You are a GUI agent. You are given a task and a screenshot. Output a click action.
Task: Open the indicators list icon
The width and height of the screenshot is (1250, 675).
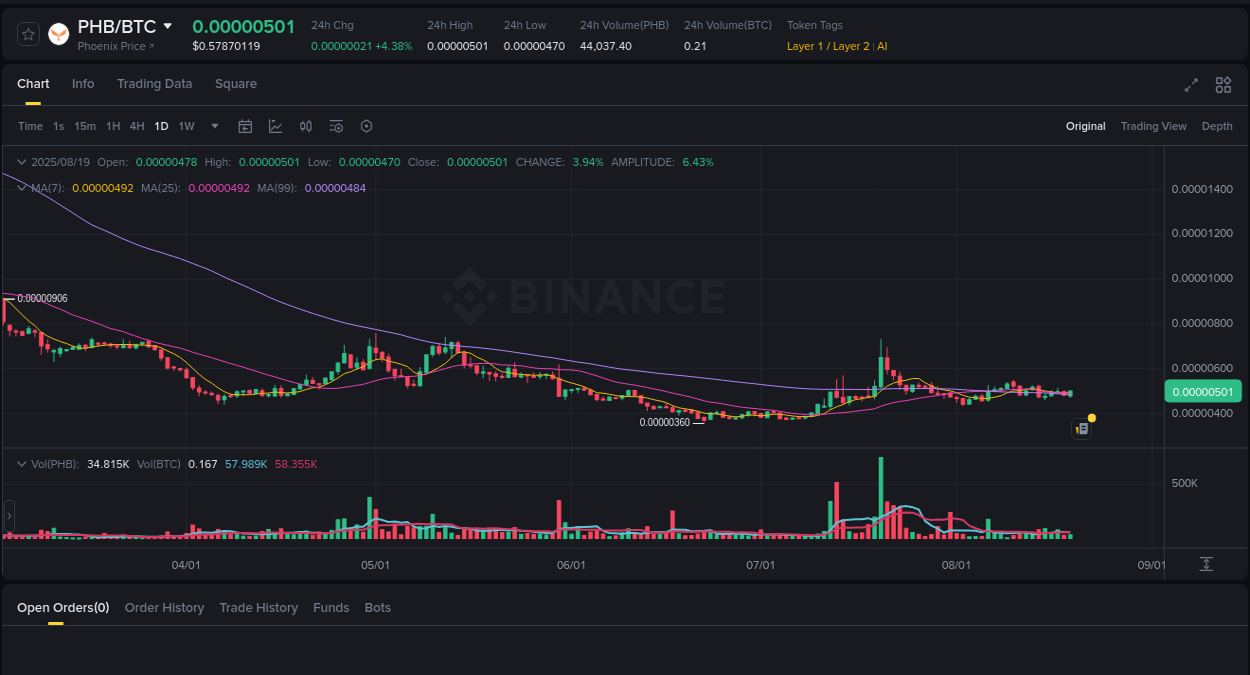(335, 126)
